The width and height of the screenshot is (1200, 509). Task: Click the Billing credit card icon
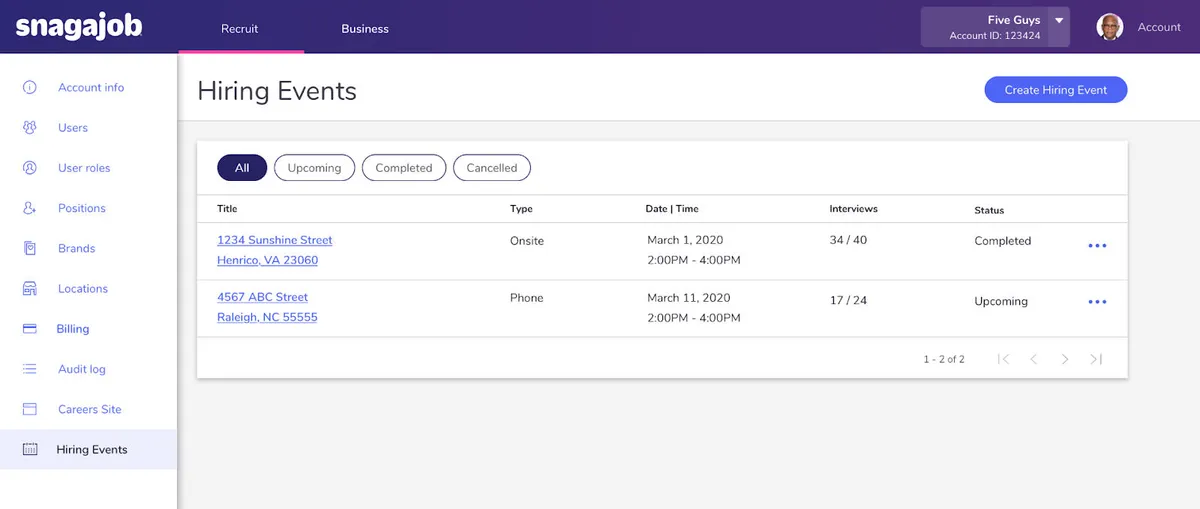tap(30, 329)
